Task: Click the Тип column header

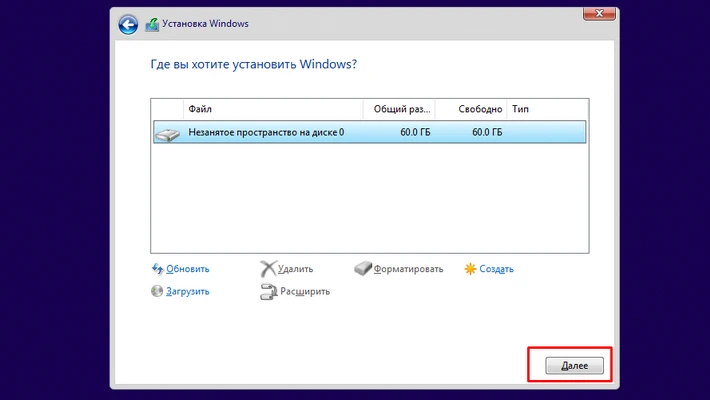Action: (547, 109)
